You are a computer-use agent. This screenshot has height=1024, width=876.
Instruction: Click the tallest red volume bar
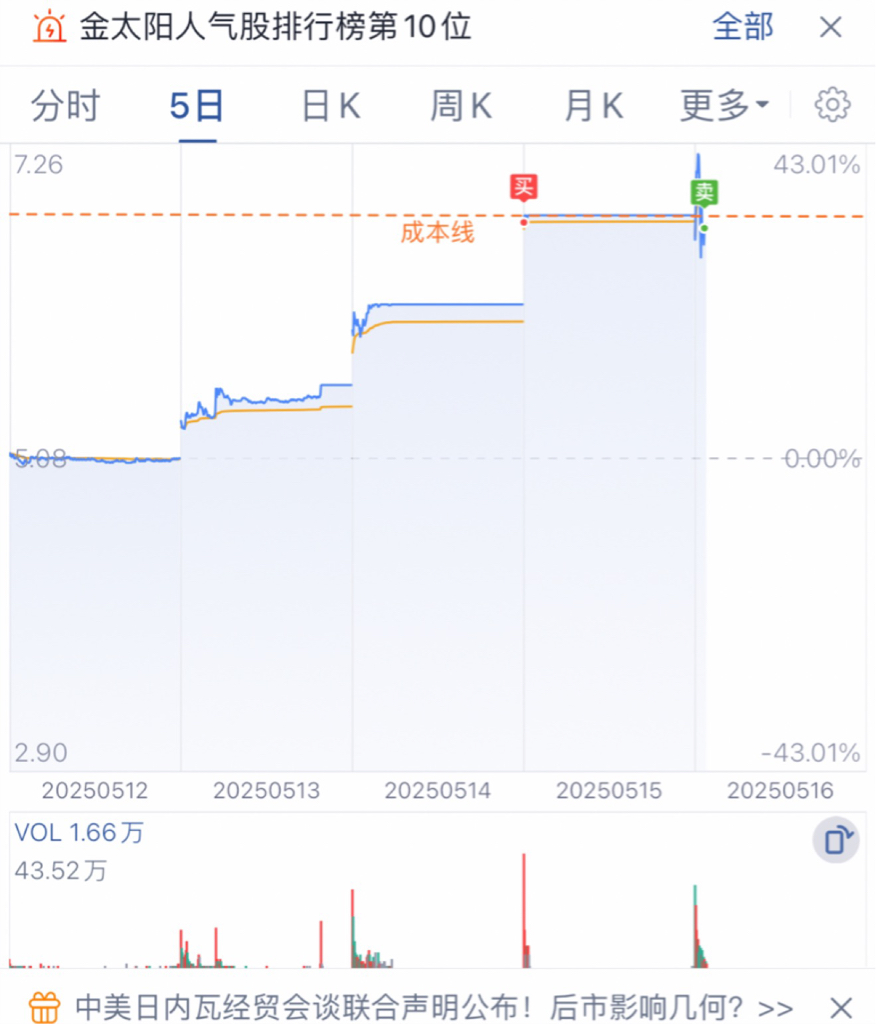click(524, 910)
